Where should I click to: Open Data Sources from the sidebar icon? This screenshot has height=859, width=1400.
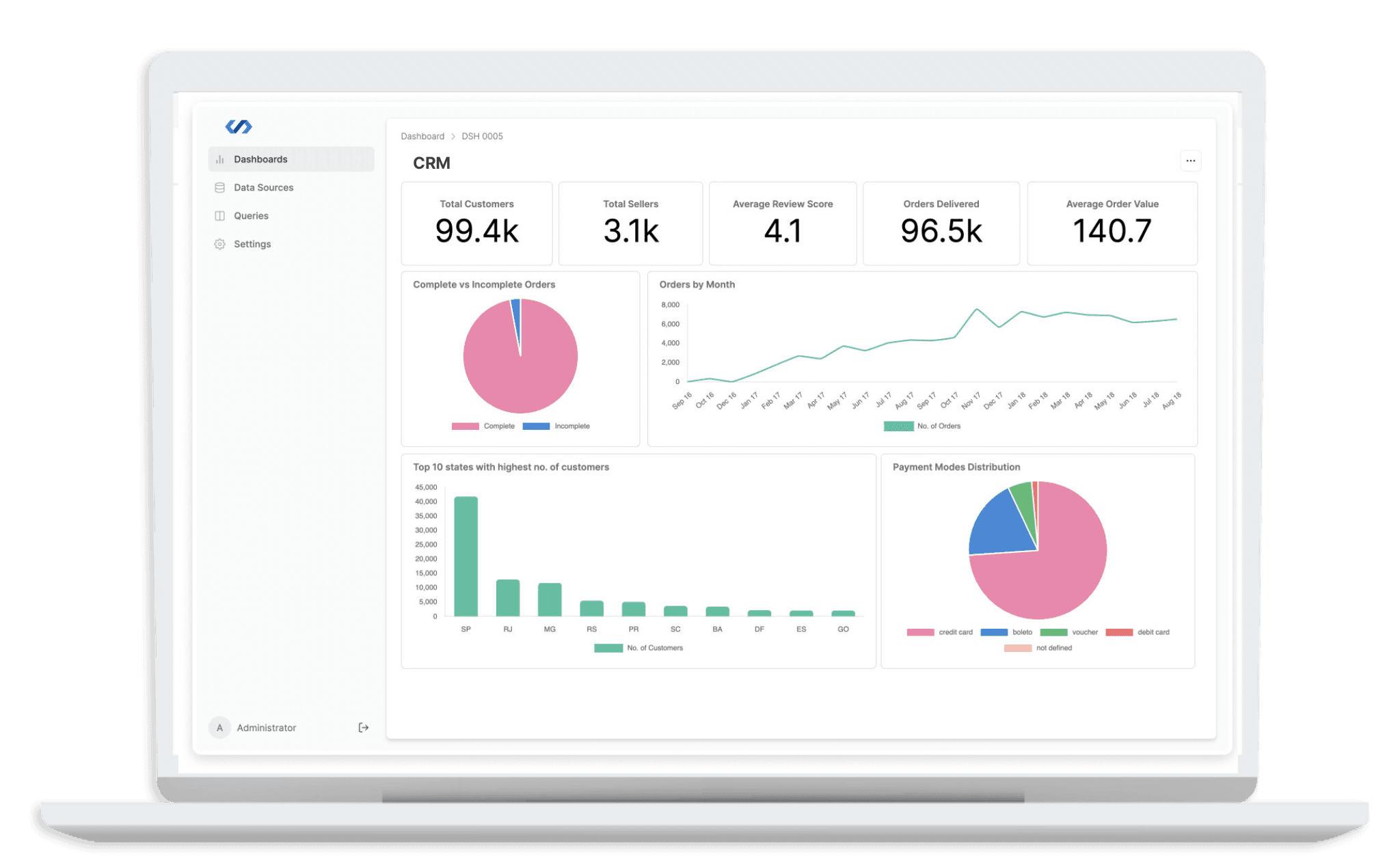(219, 187)
